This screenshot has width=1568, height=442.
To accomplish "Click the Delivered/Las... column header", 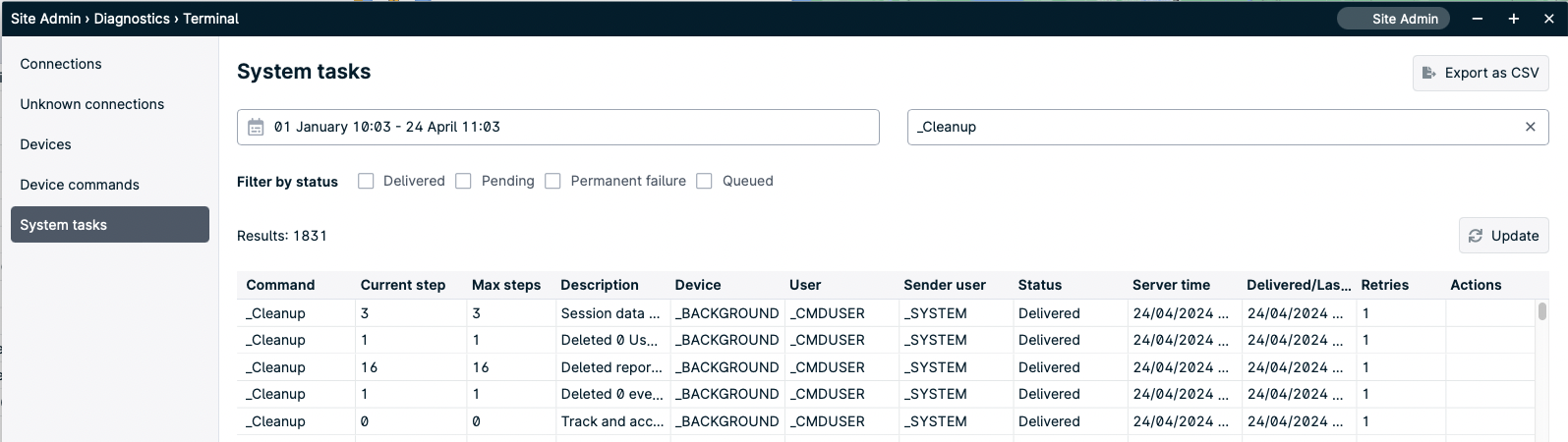I will pos(1299,285).
